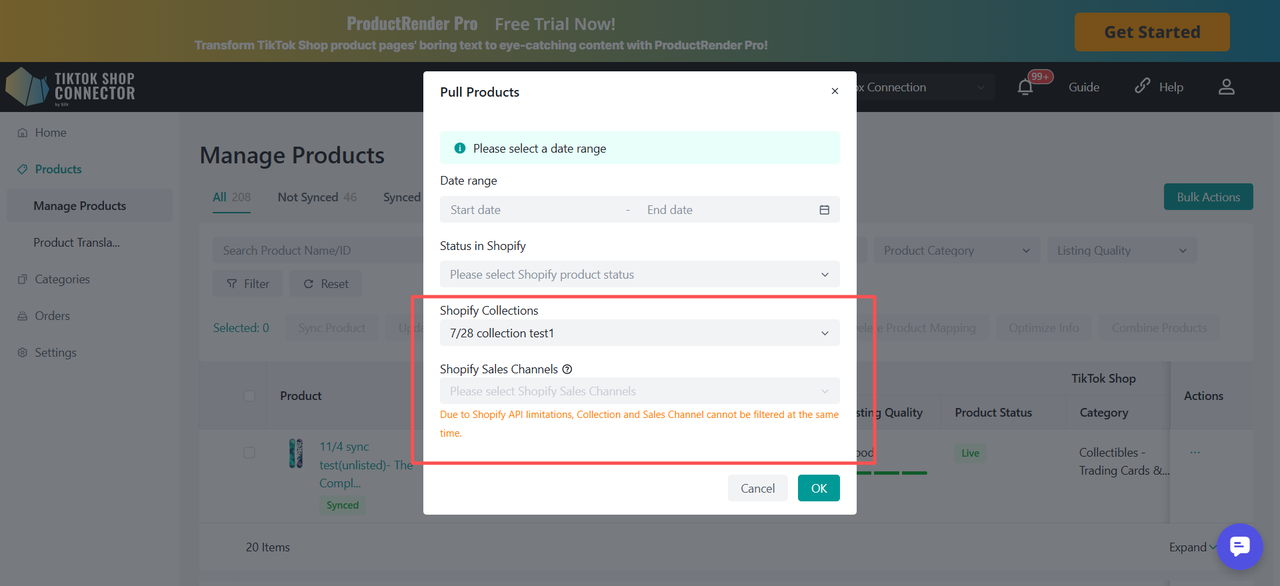Click the calendar icon in date range
The image size is (1280, 586).
pos(825,210)
